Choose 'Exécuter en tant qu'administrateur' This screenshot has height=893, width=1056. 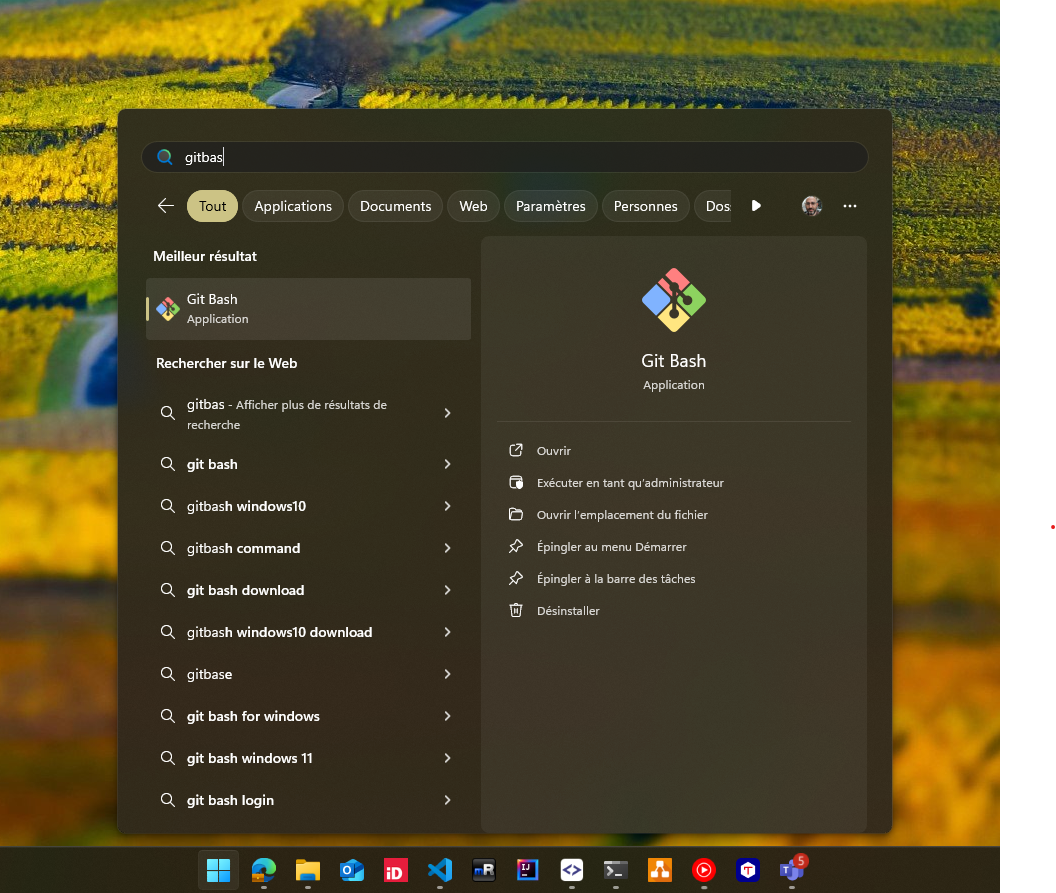coord(630,483)
